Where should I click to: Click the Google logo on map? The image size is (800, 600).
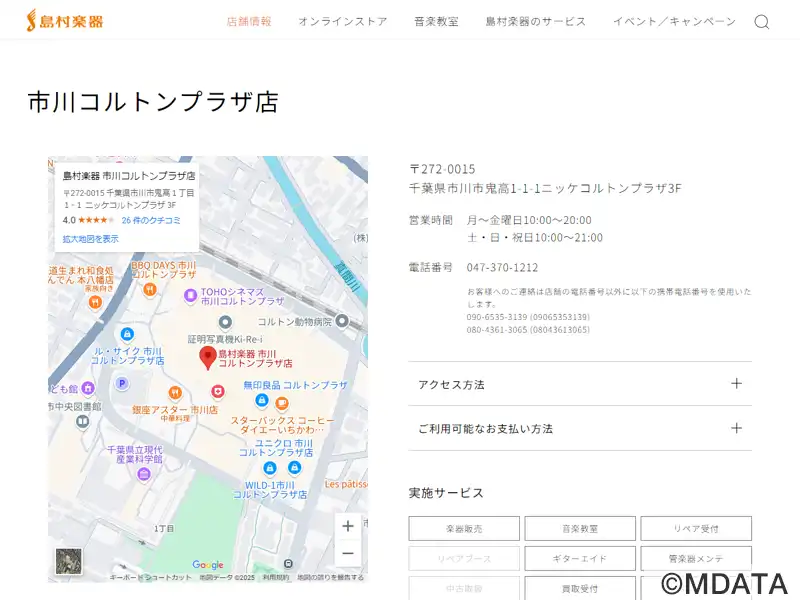[x=208, y=564]
